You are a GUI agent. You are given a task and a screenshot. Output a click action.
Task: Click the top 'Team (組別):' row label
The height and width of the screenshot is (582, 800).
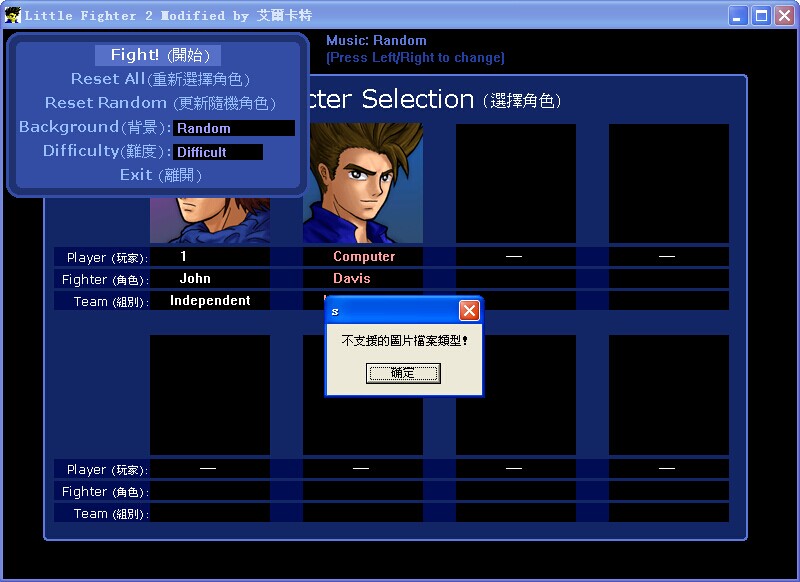tap(111, 301)
